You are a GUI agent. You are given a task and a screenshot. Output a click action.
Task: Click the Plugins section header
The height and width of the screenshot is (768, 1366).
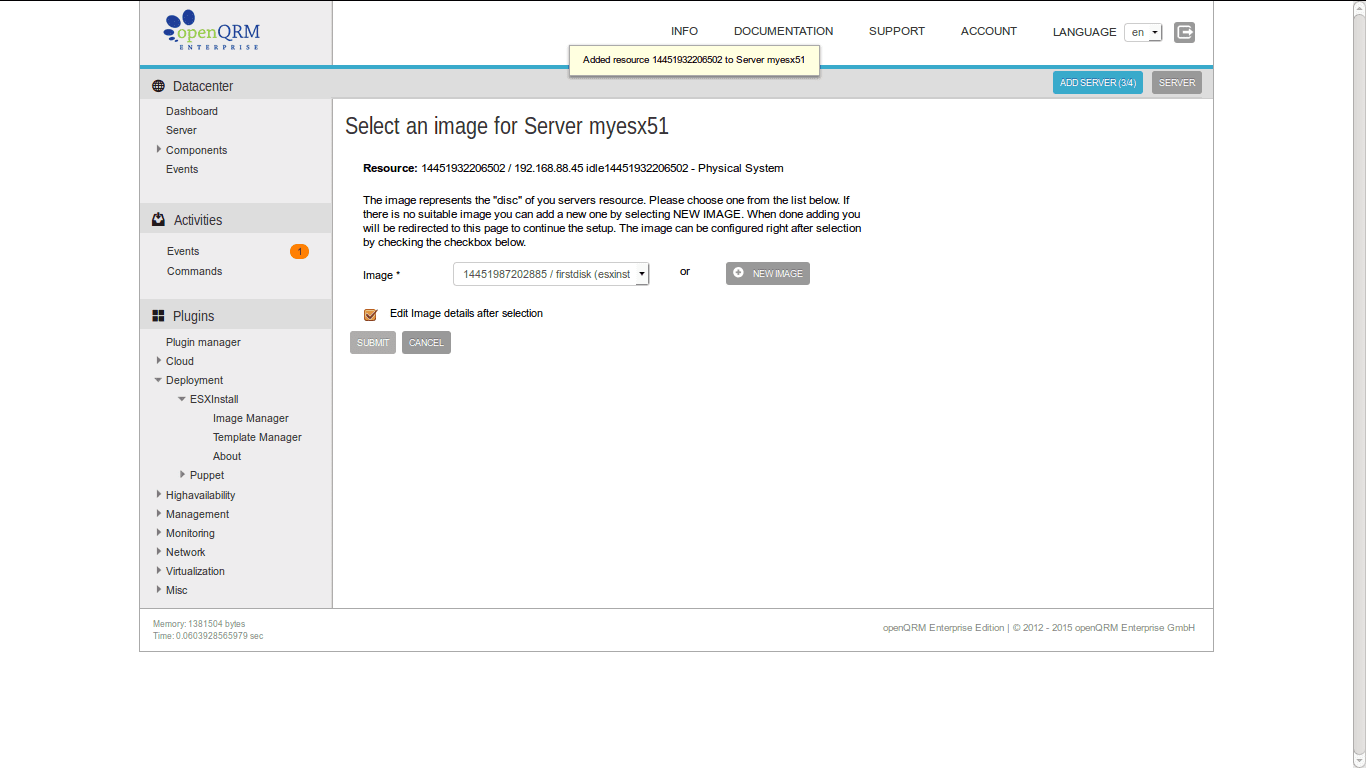tap(236, 316)
